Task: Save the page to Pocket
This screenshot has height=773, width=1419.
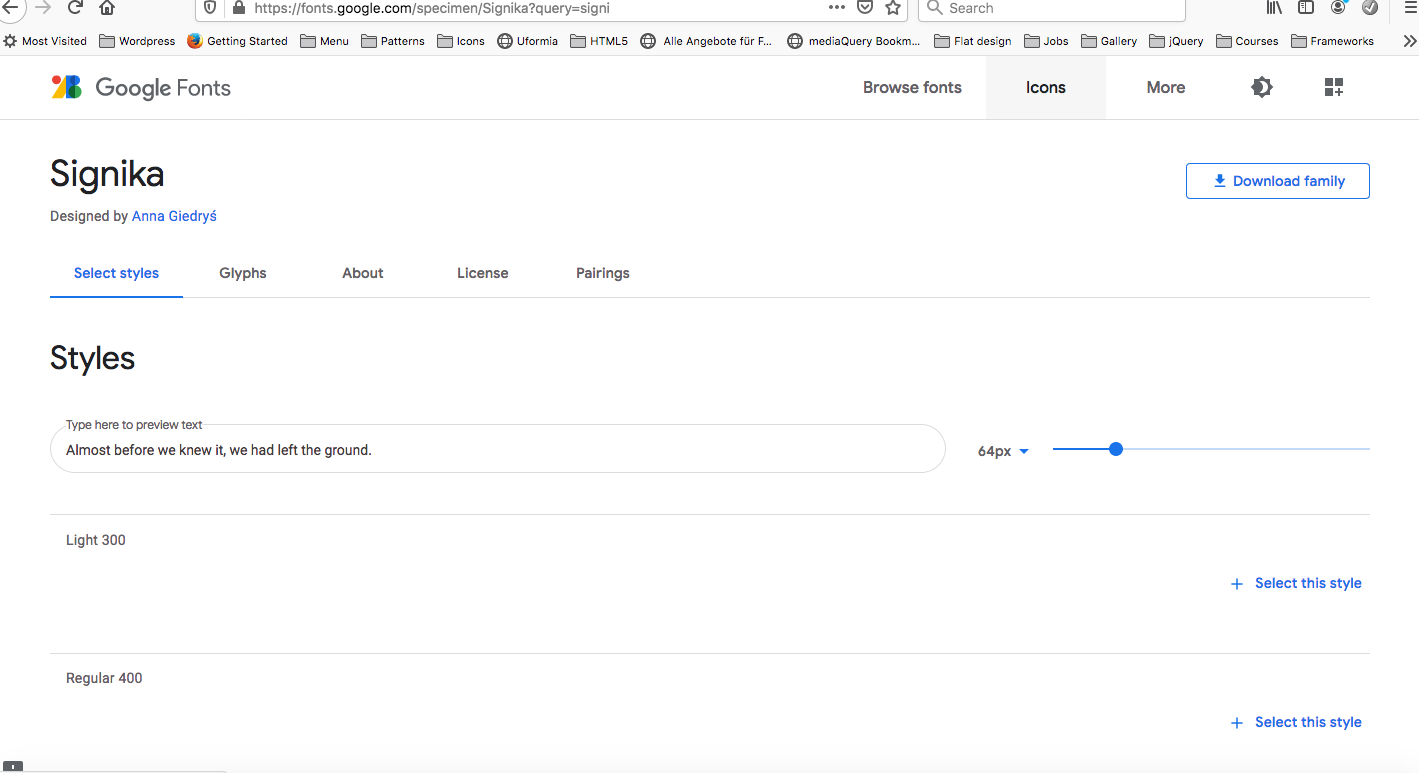Action: coord(865,8)
